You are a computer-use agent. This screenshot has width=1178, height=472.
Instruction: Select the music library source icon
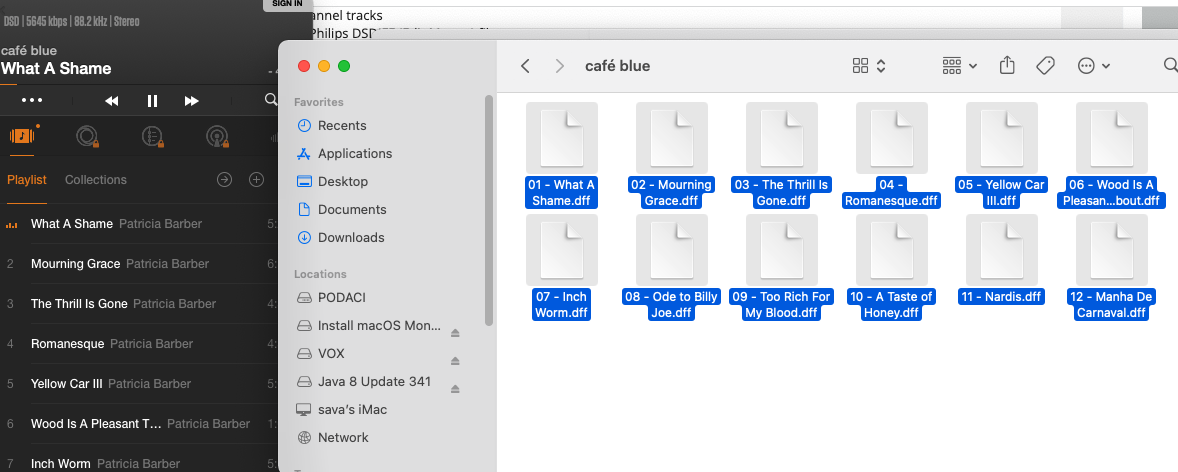[x=23, y=135]
